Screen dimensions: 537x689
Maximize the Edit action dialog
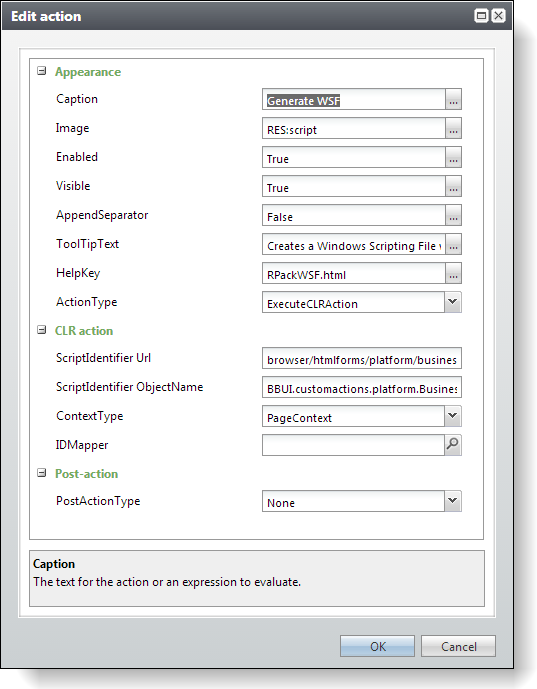[x=482, y=16]
